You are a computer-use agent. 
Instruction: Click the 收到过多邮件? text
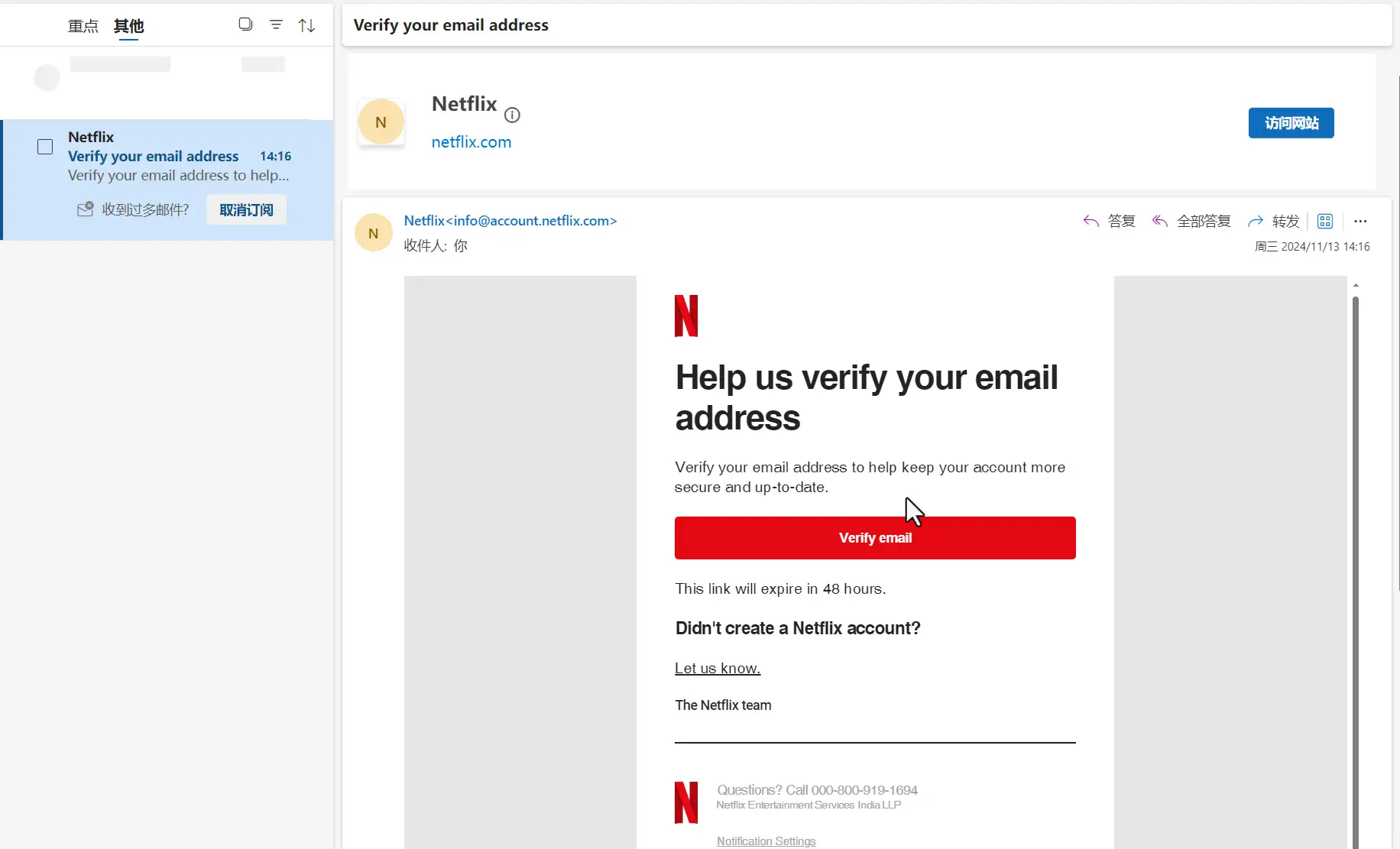pyautogui.click(x=145, y=209)
